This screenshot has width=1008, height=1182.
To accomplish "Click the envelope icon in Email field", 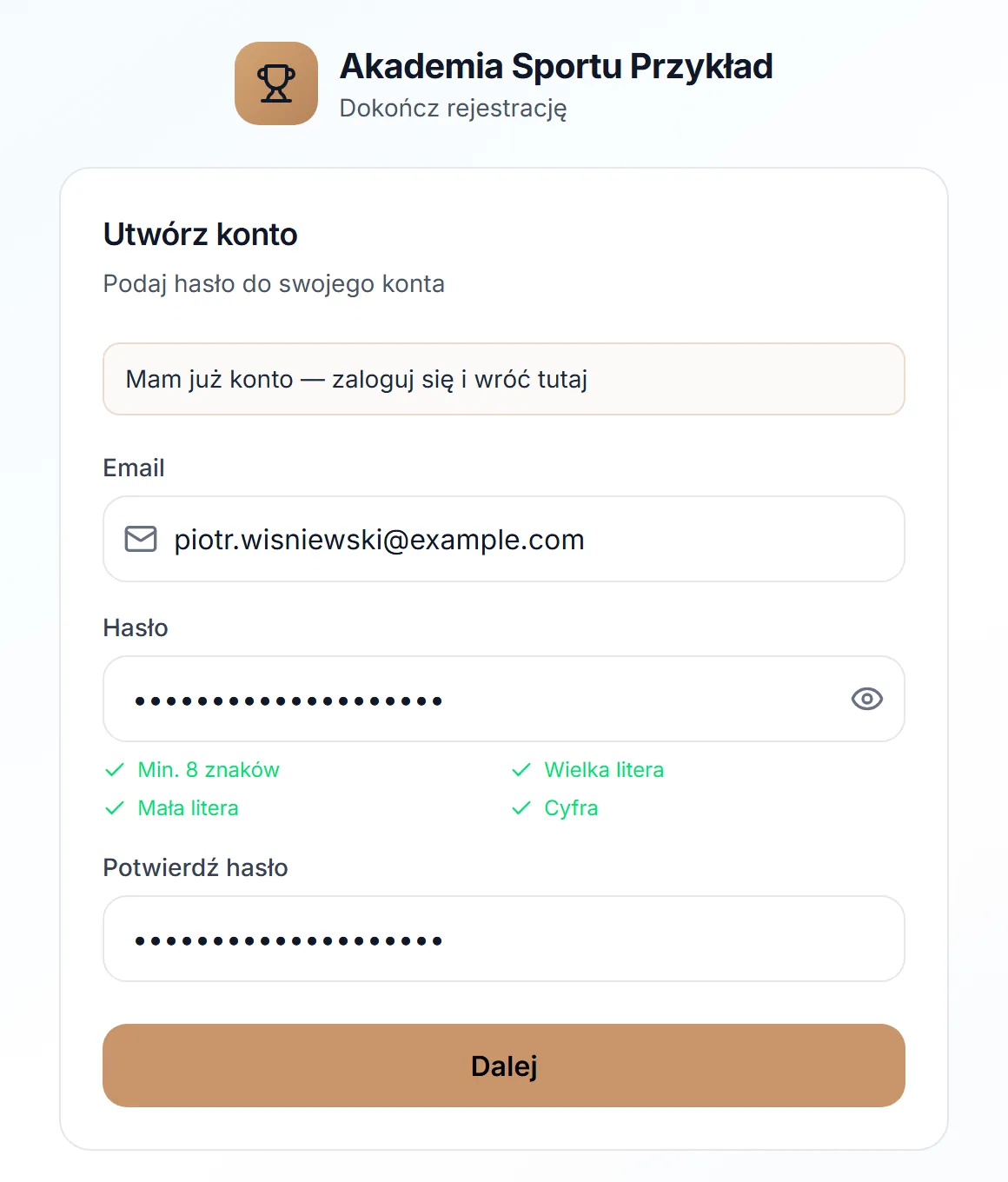I will [x=141, y=539].
